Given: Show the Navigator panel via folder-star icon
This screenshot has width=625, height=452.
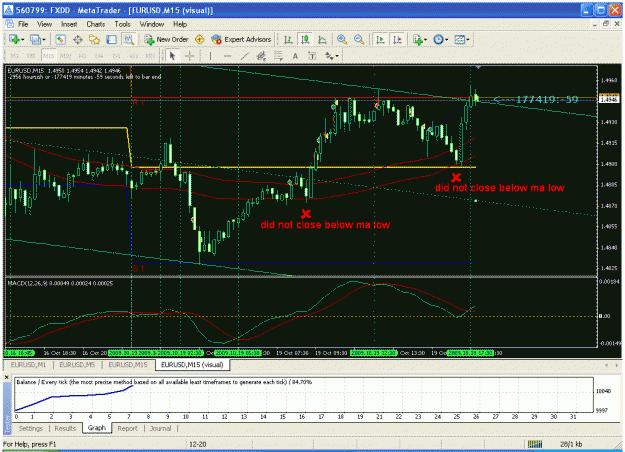Looking at the screenshot, I should pyautogui.click(x=94, y=39).
